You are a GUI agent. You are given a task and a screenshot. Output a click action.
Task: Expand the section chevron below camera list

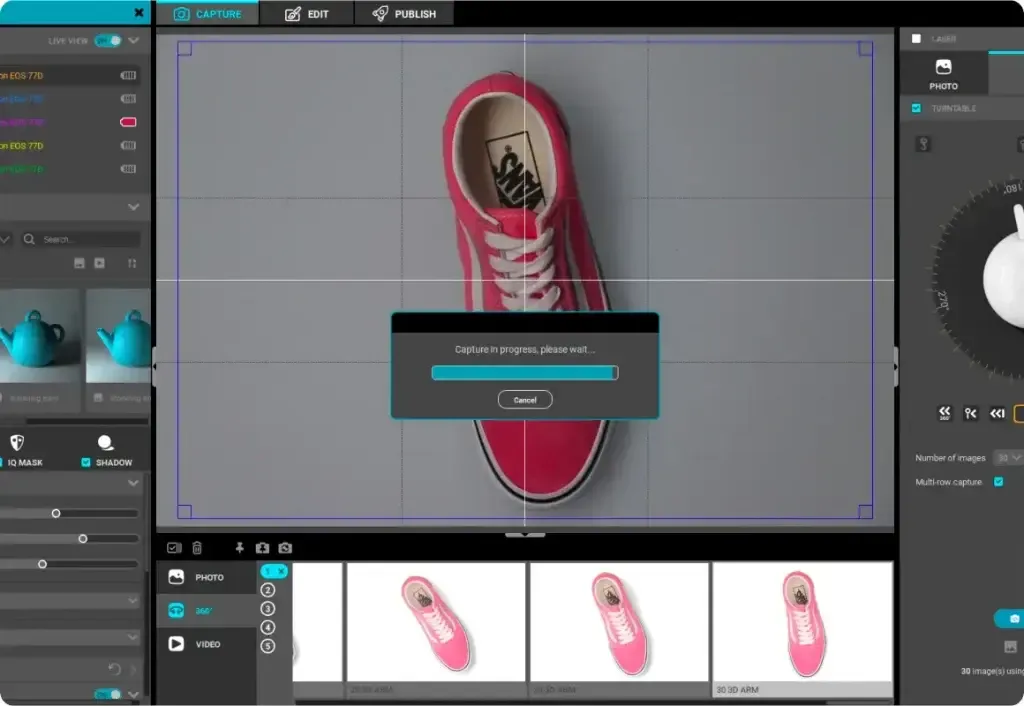133,207
